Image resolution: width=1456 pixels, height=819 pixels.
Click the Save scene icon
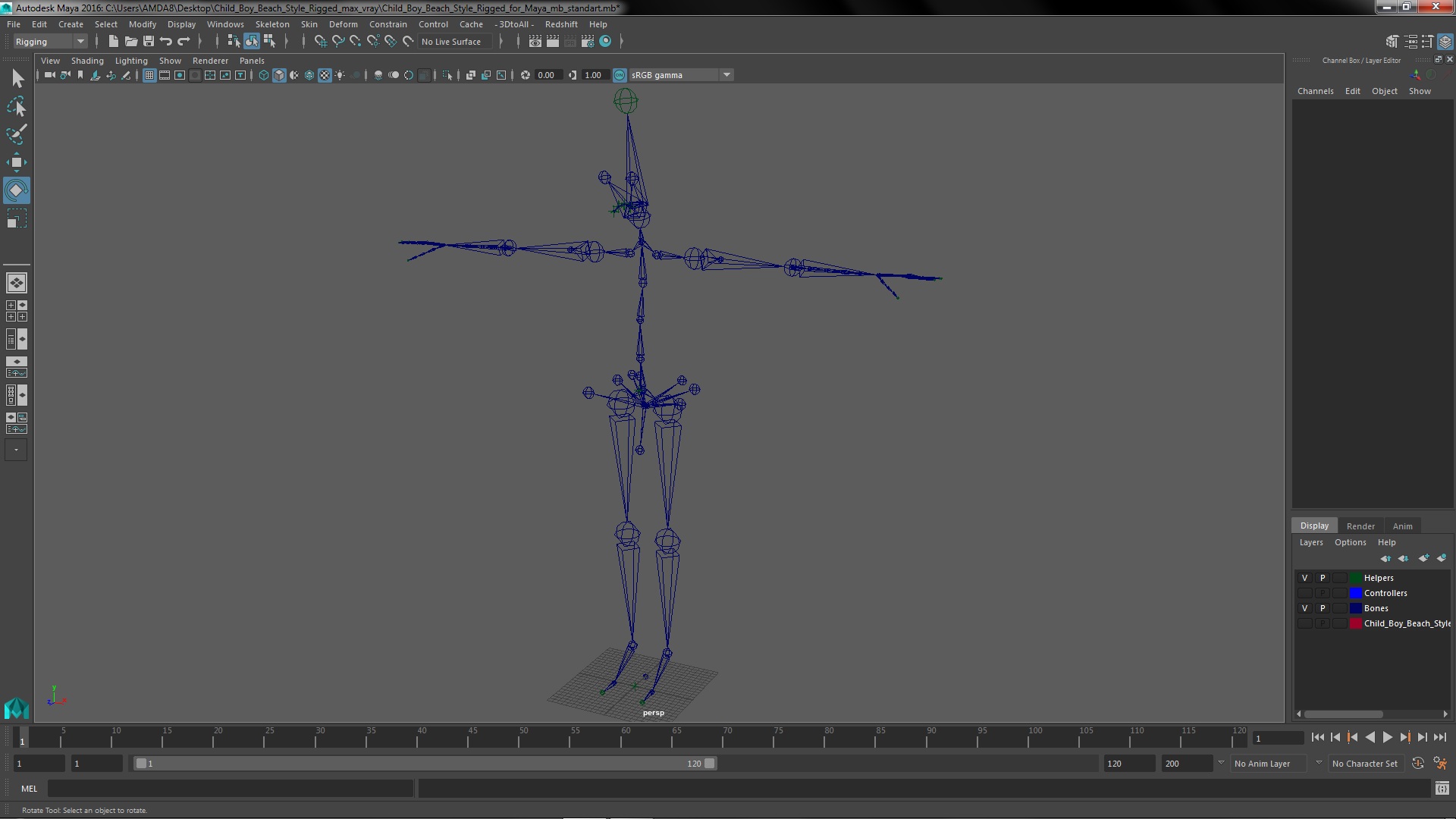[149, 42]
